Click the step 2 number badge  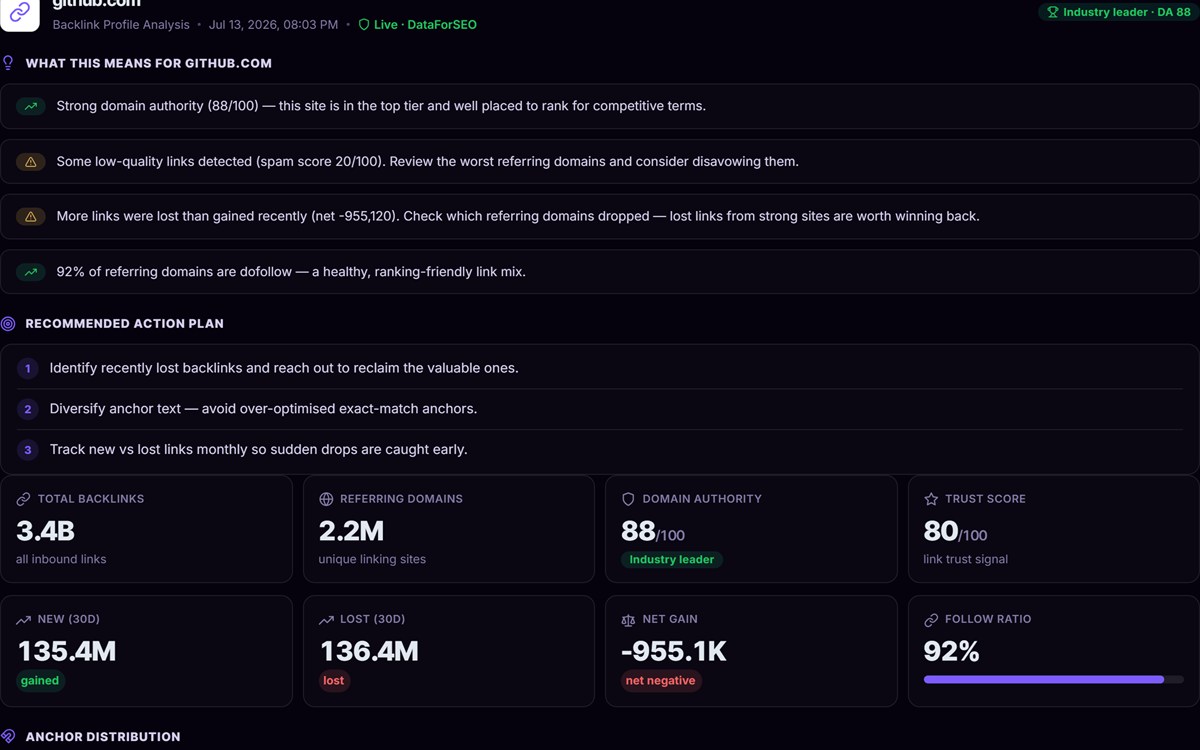28,409
